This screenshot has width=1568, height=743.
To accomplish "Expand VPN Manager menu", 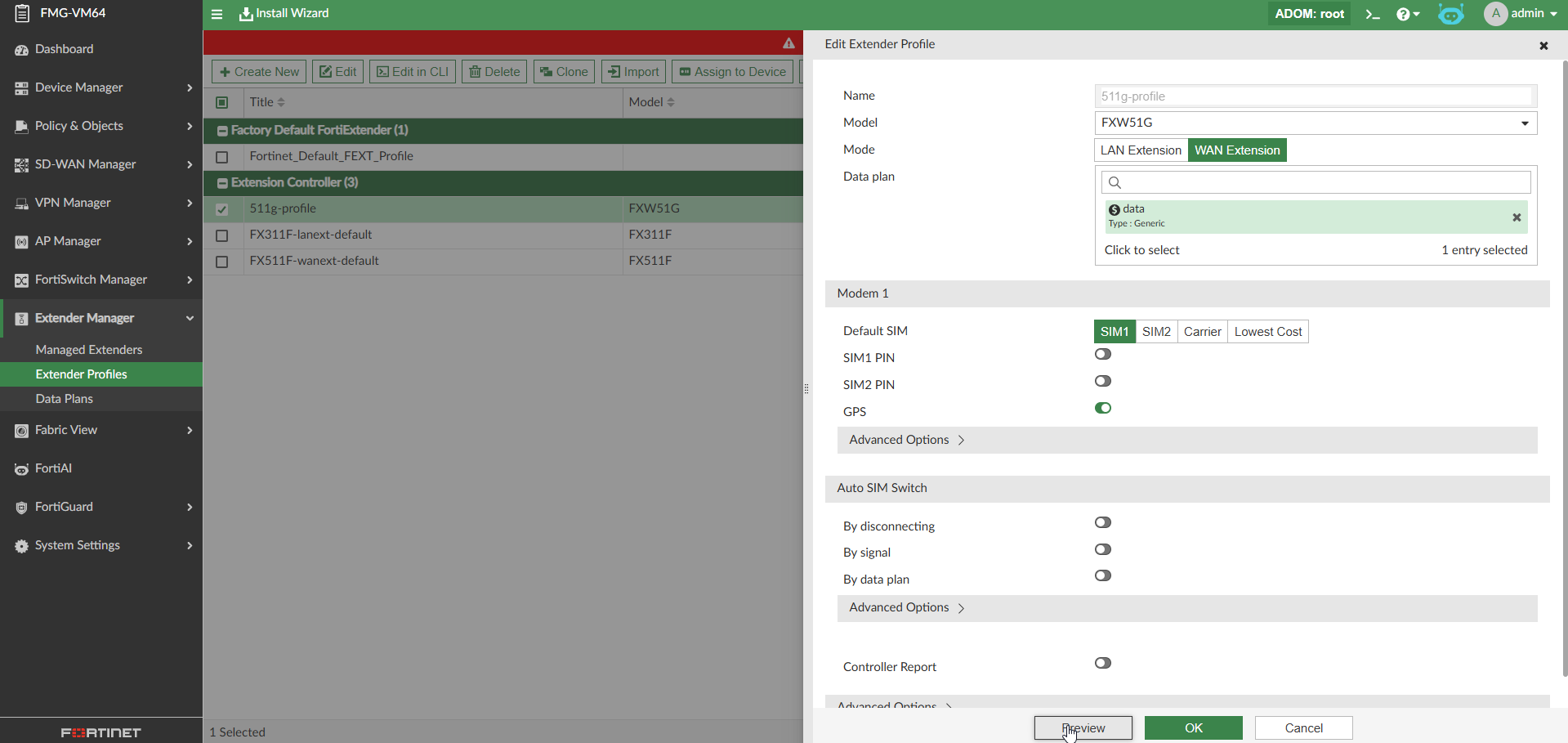I will (101, 203).
